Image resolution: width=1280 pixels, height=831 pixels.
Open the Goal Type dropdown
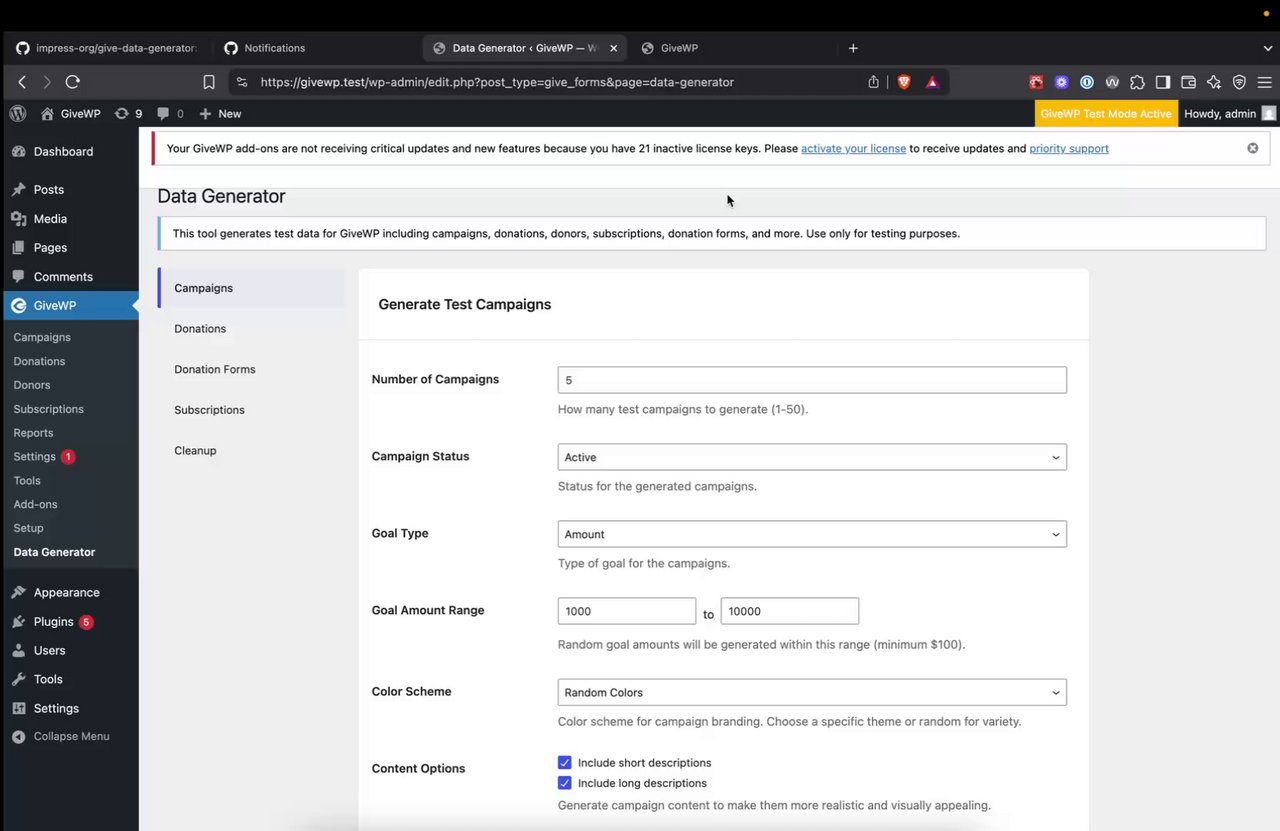coord(811,534)
